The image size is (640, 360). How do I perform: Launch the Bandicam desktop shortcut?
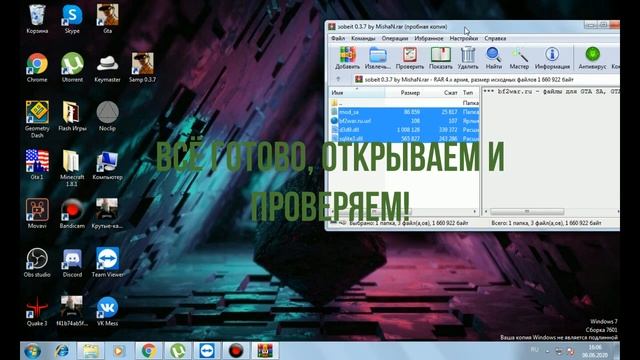point(72,213)
